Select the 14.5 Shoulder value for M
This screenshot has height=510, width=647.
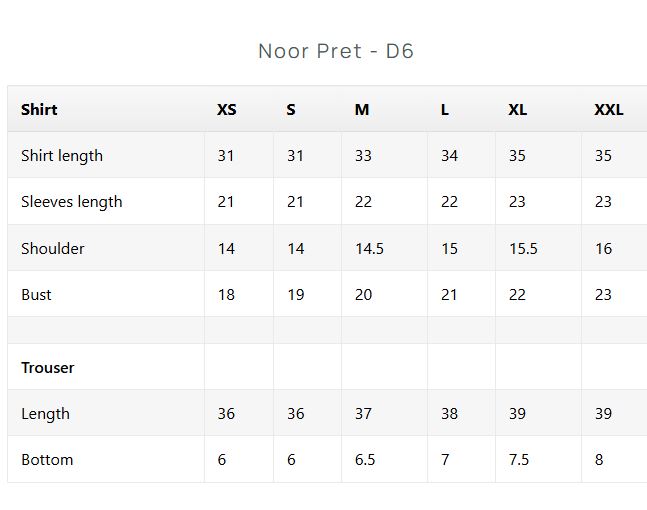pyautogui.click(x=369, y=248)
